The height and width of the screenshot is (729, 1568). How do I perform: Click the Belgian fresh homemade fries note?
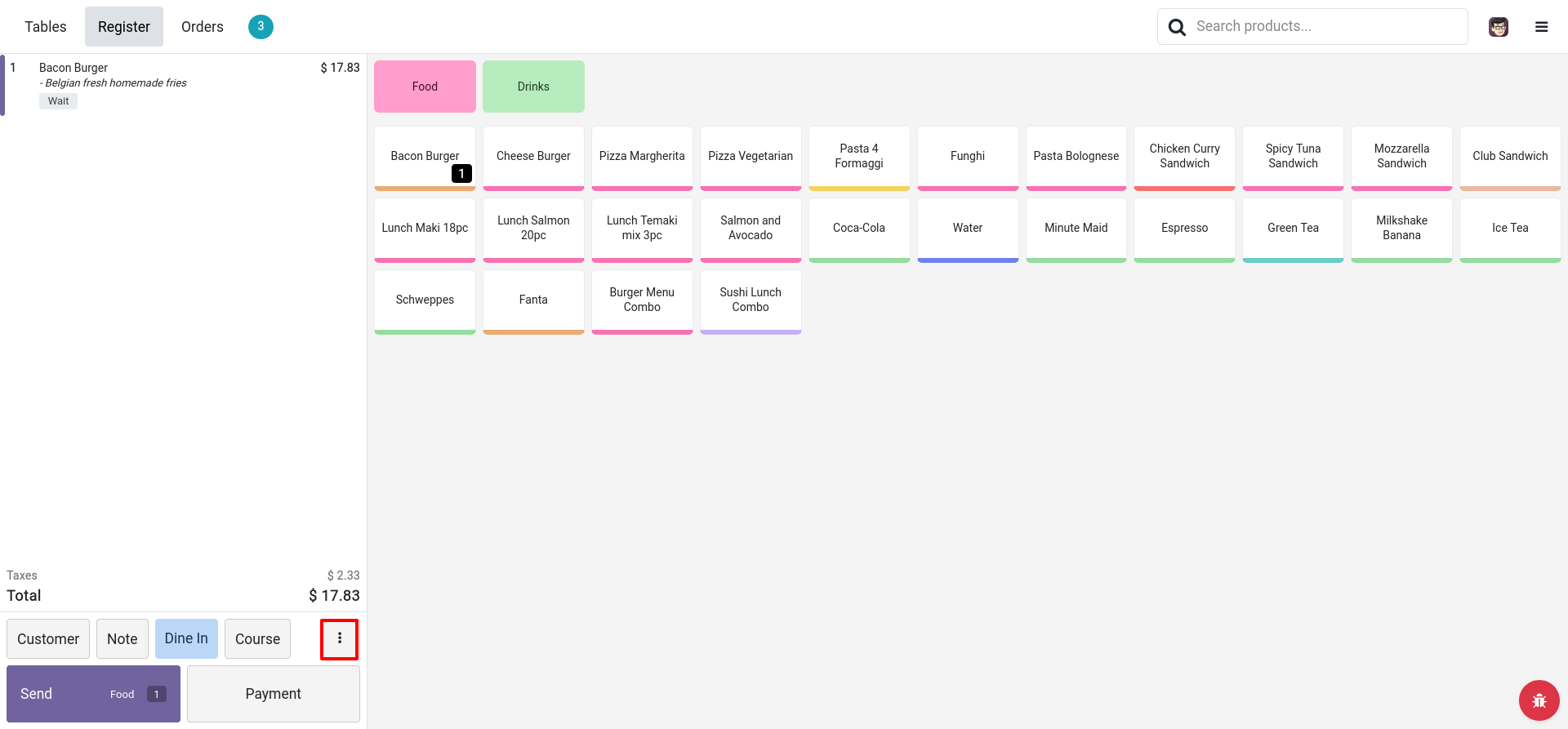point(114,83)
